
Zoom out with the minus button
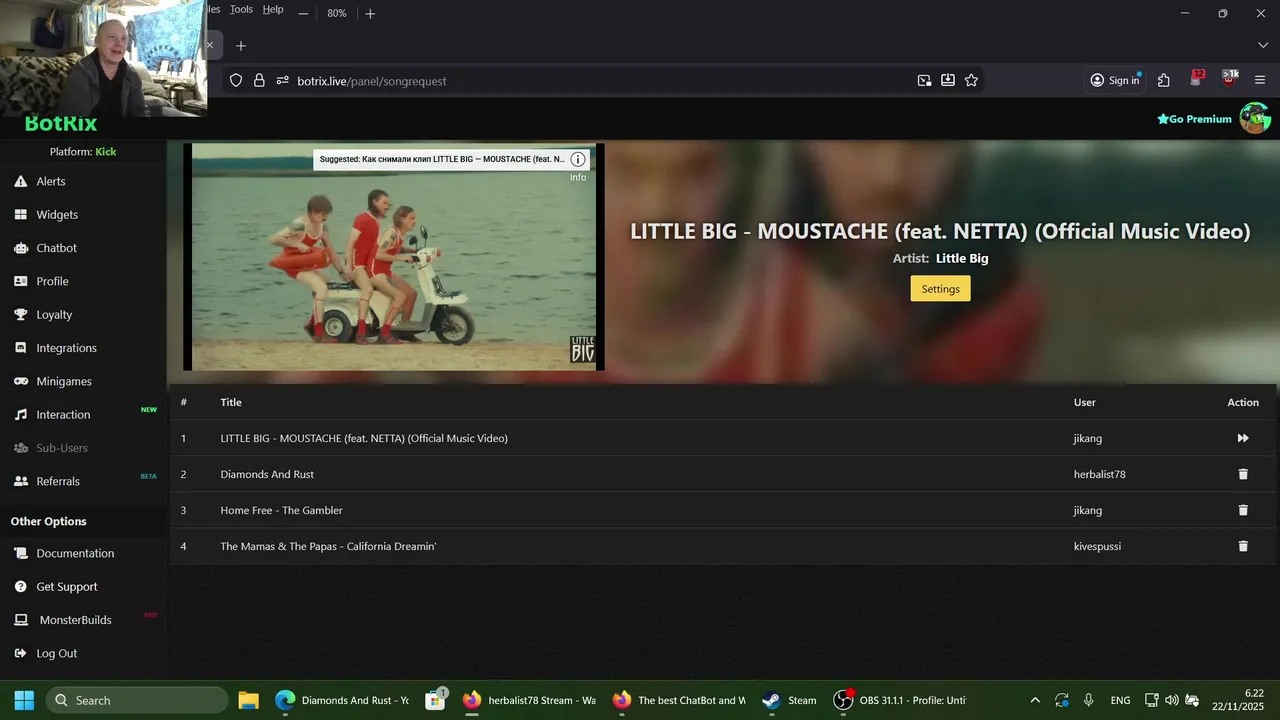[x=303, y=13]
